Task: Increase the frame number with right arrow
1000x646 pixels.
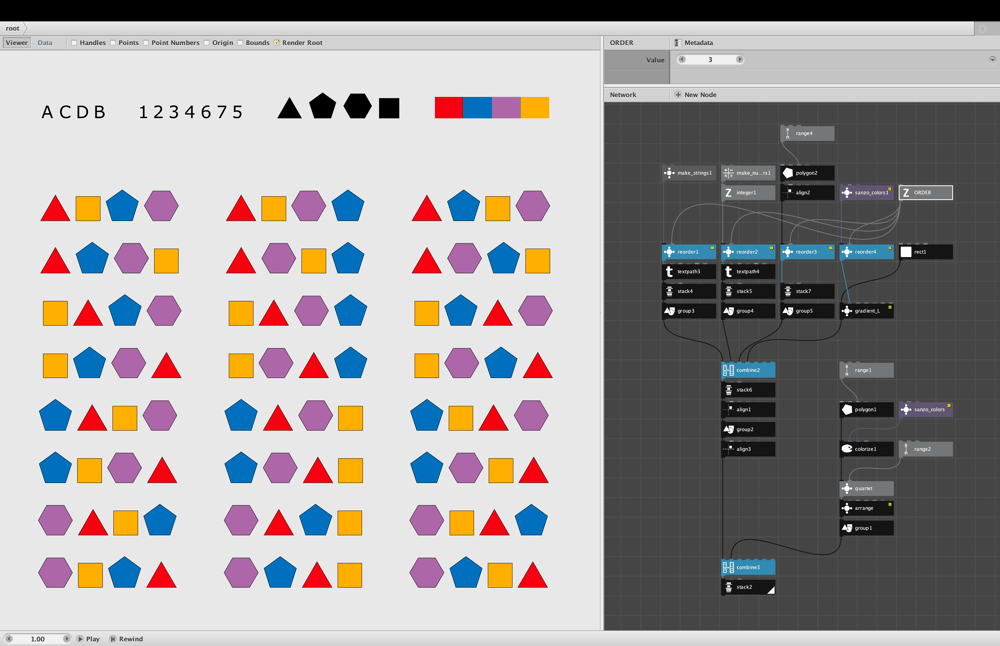Action: (66, 638)
